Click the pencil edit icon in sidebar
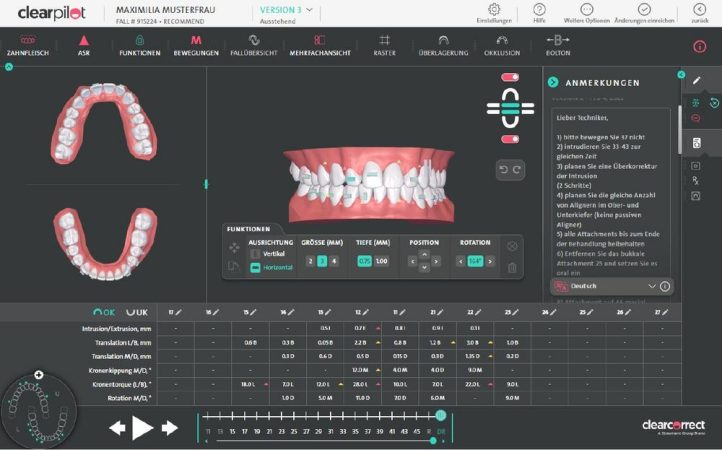 [697, 80]
